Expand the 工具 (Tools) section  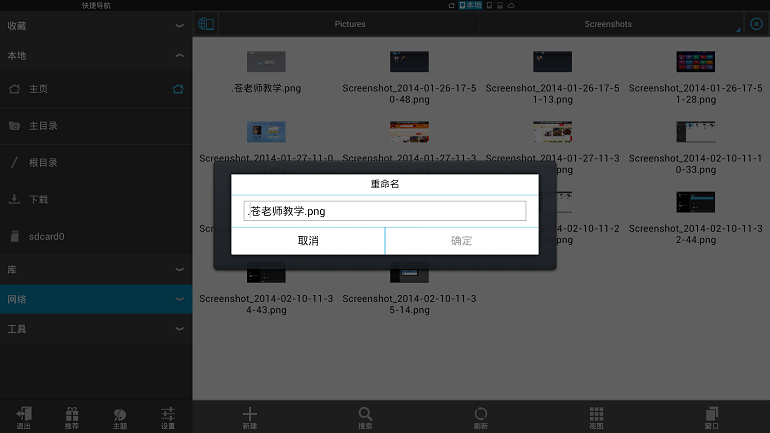pyautogui.click(x=96, y=328)
